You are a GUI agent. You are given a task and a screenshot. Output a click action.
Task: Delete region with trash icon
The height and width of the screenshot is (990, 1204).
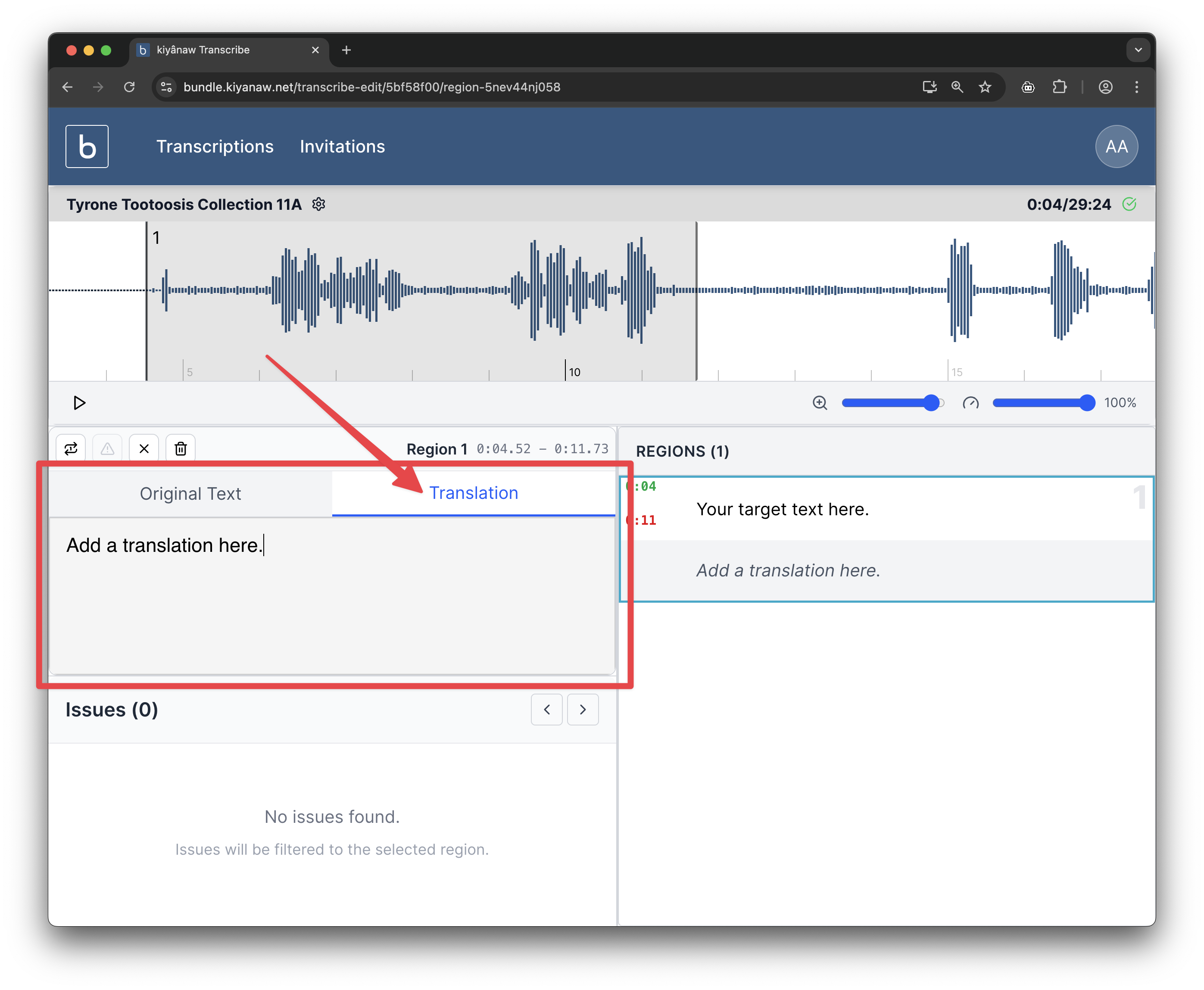[x=181, y=449]
